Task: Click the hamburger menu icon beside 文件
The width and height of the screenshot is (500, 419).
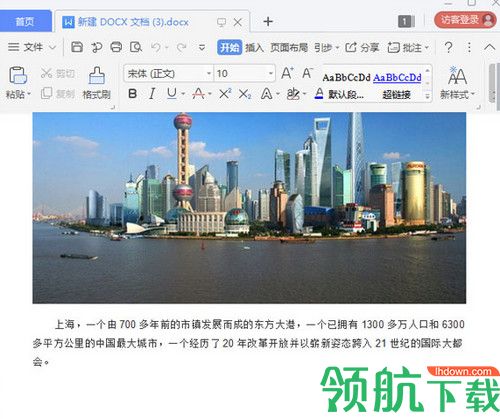Action: pos(13,47)
